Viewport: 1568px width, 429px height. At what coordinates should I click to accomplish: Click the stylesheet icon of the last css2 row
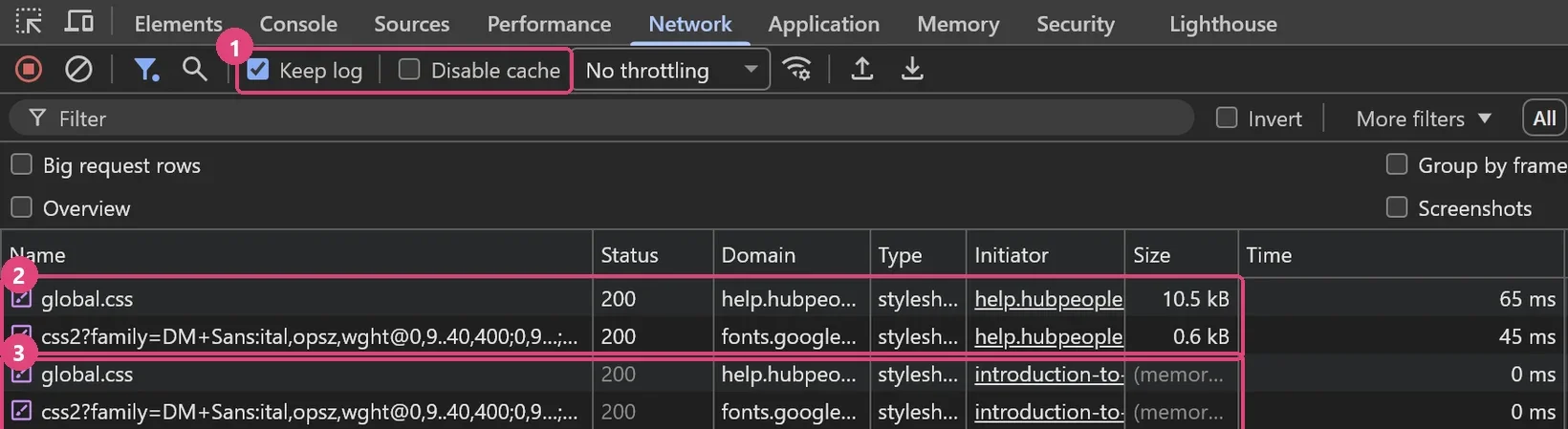pos(21,412)
